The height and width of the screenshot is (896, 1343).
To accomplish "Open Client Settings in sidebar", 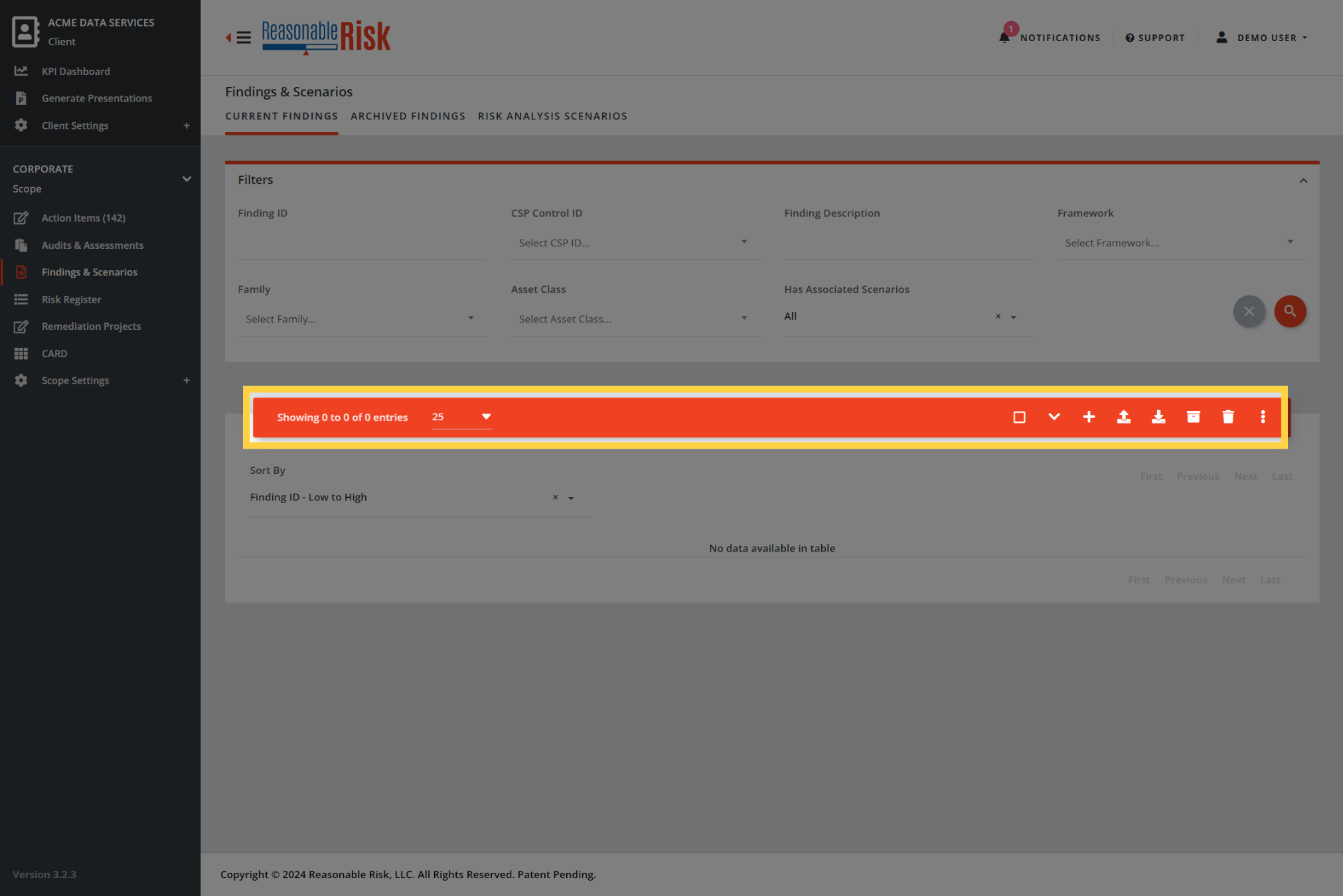I will click(75, 125).
